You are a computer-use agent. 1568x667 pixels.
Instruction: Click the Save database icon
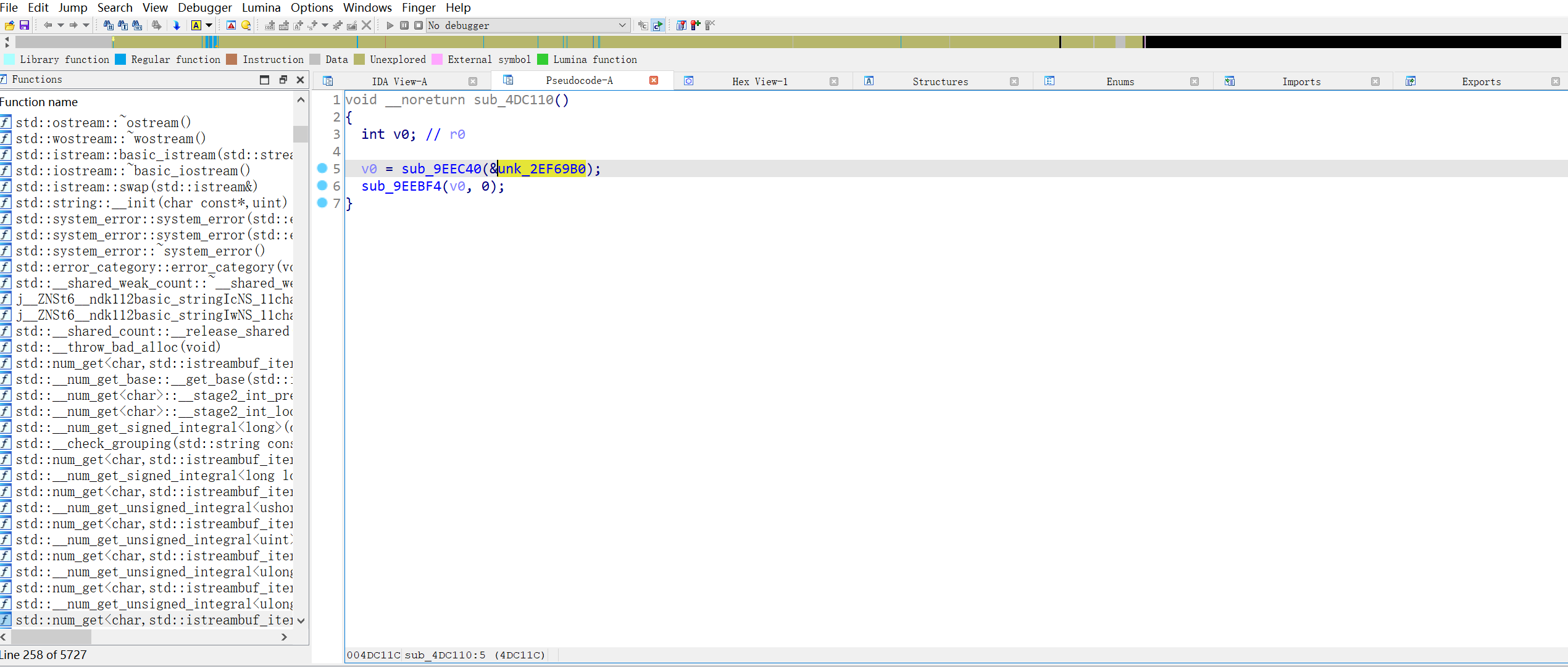(x=24, y=25)
